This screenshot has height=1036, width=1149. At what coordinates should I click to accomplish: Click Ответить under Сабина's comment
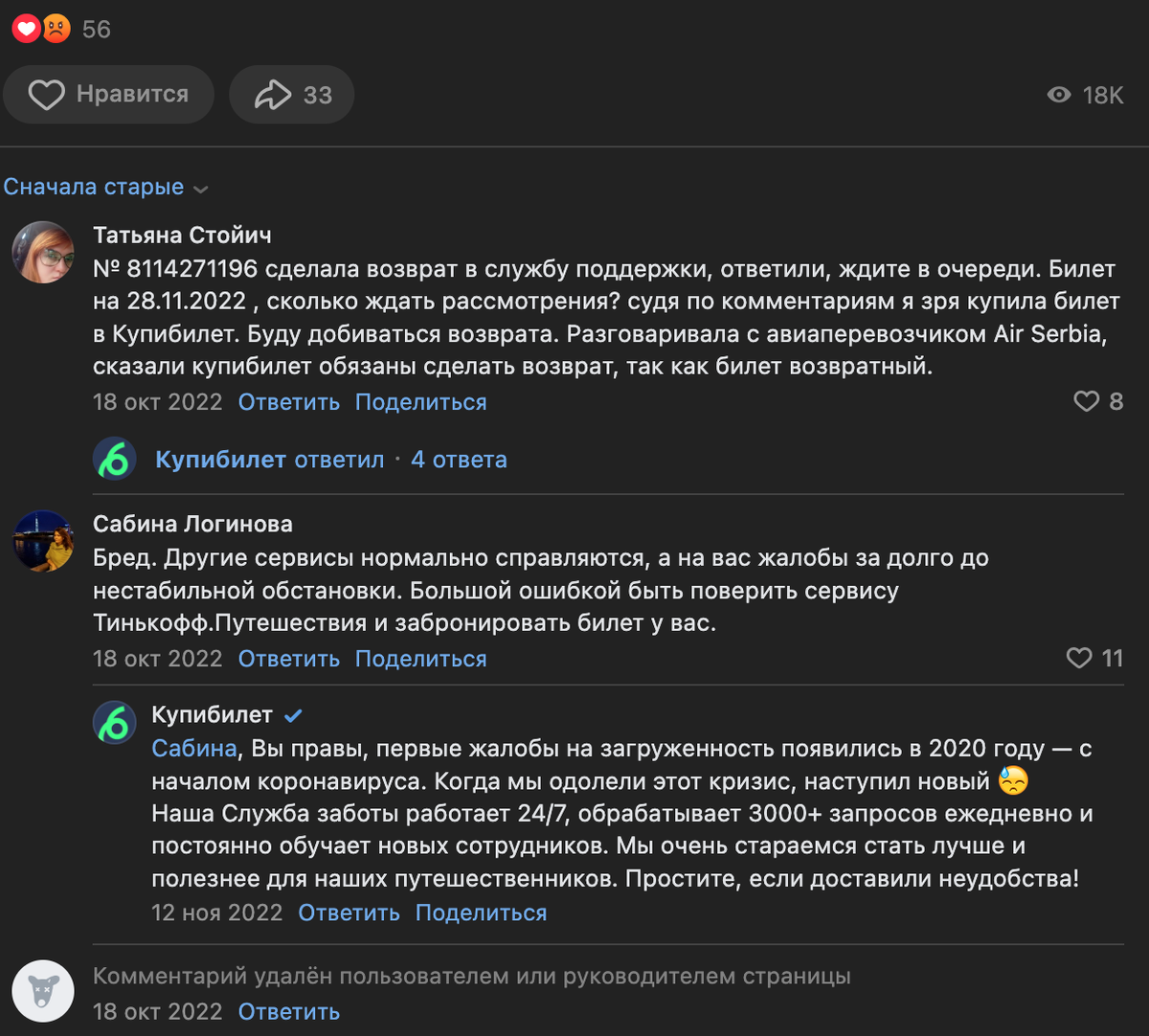(x=288, y=659)
